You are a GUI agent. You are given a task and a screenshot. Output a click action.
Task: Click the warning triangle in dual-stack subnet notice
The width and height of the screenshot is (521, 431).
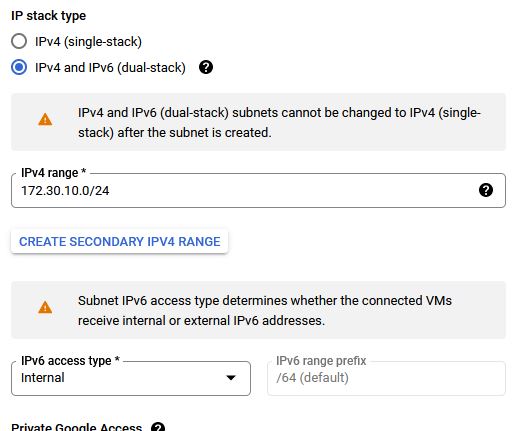point(45,119)
